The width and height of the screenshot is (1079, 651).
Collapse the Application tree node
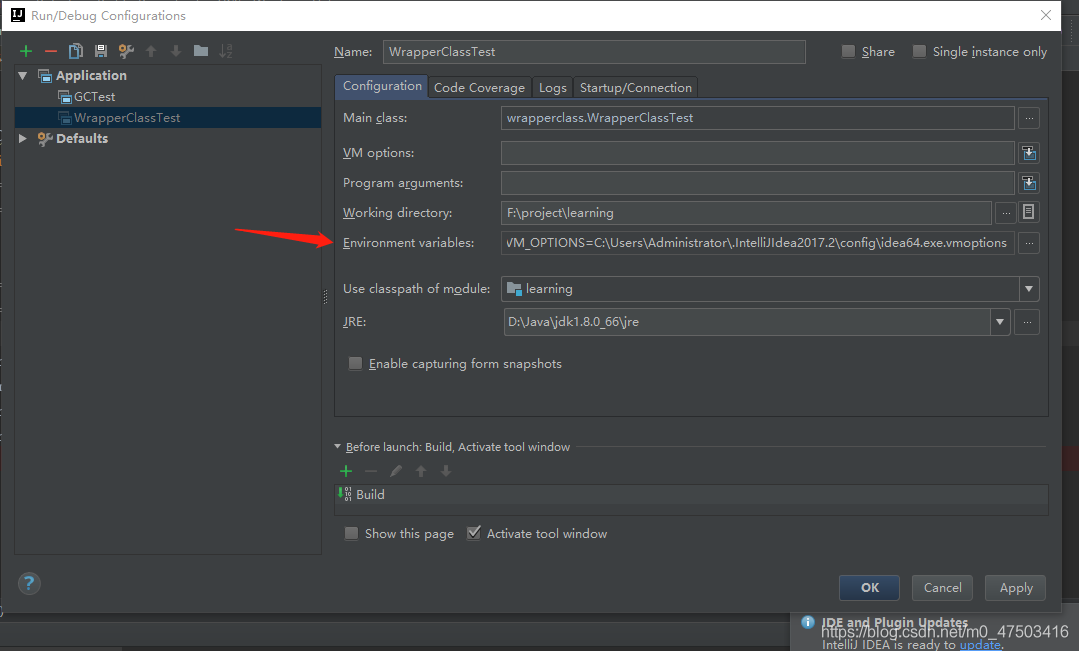[x=23, y=76]
